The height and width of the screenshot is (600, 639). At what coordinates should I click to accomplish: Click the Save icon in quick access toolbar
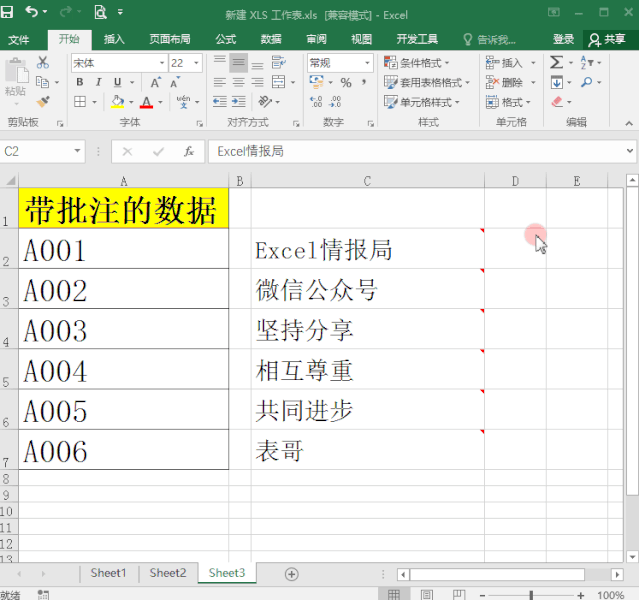(7, 12)
